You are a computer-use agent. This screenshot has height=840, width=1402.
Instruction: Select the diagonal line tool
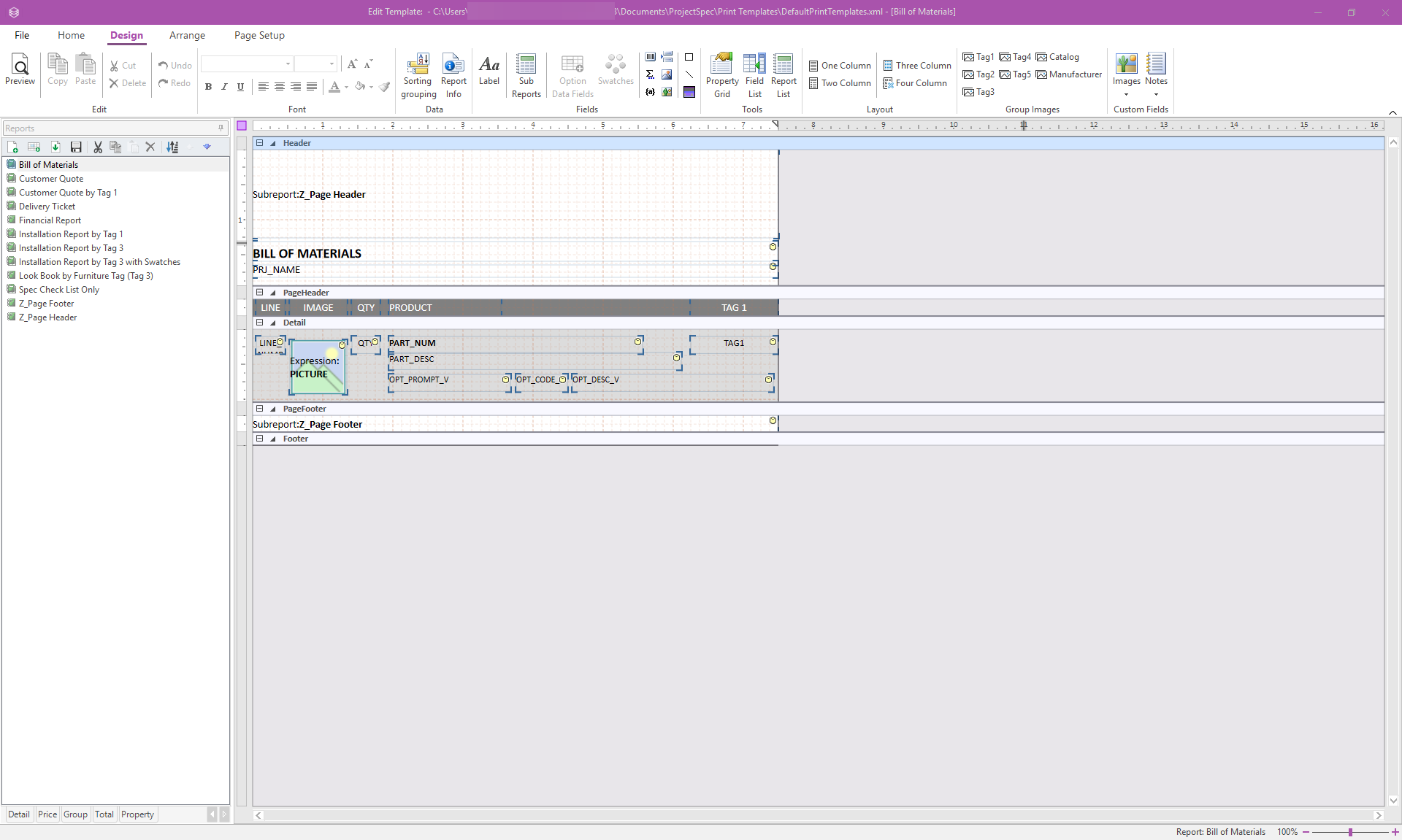pyautogui.click(x=689, y=74)
